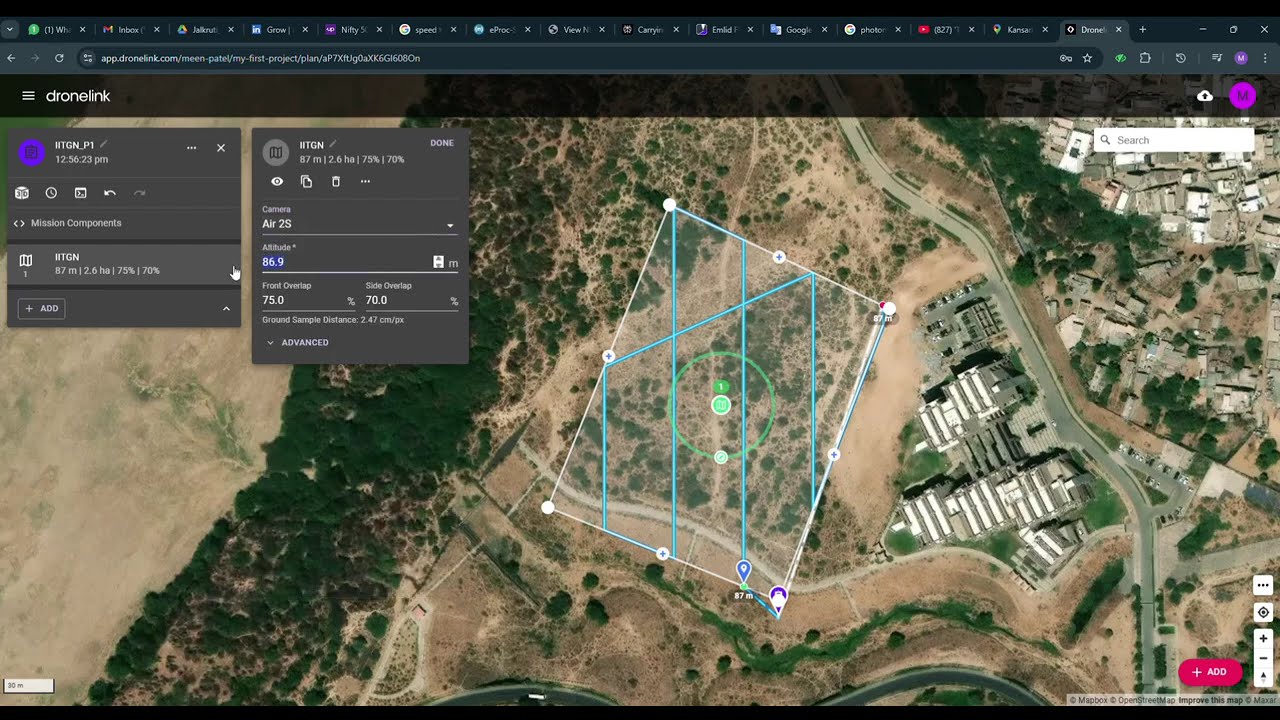This screenshot has height=720, width=1280.
Task: Reload the Dronelink page
Action: 59,58
